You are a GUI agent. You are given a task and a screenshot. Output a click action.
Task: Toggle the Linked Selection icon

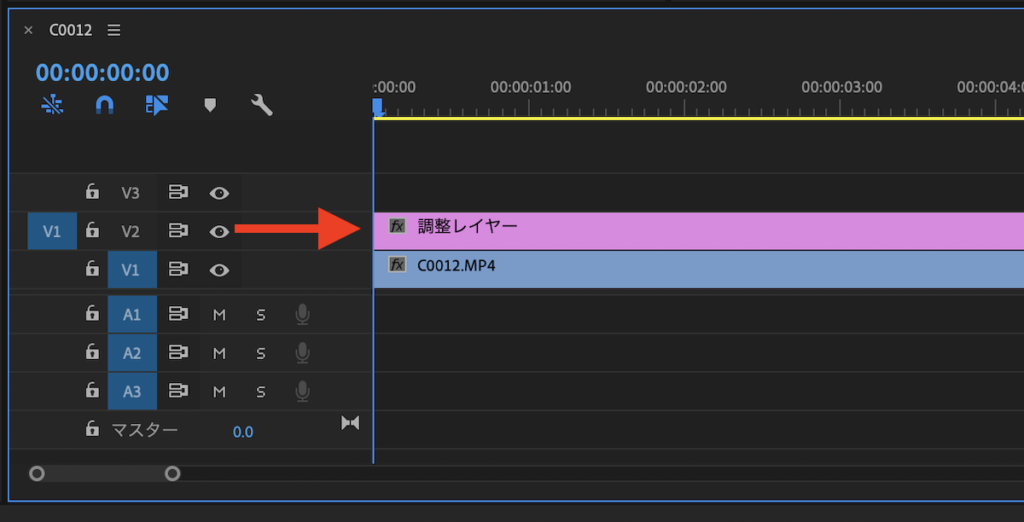coord(157,105)
